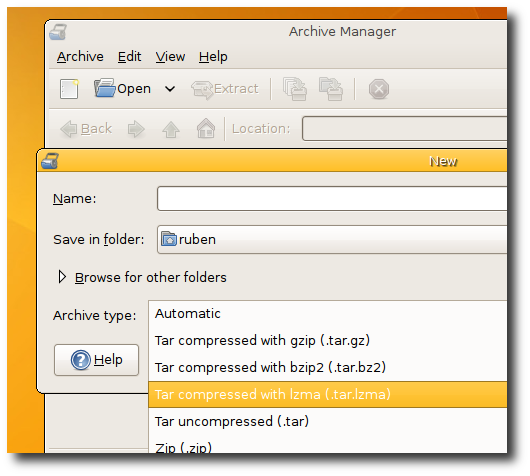Click the forward navigation arrow
This screenshot has height=476, width=530.
coord(136,129)
